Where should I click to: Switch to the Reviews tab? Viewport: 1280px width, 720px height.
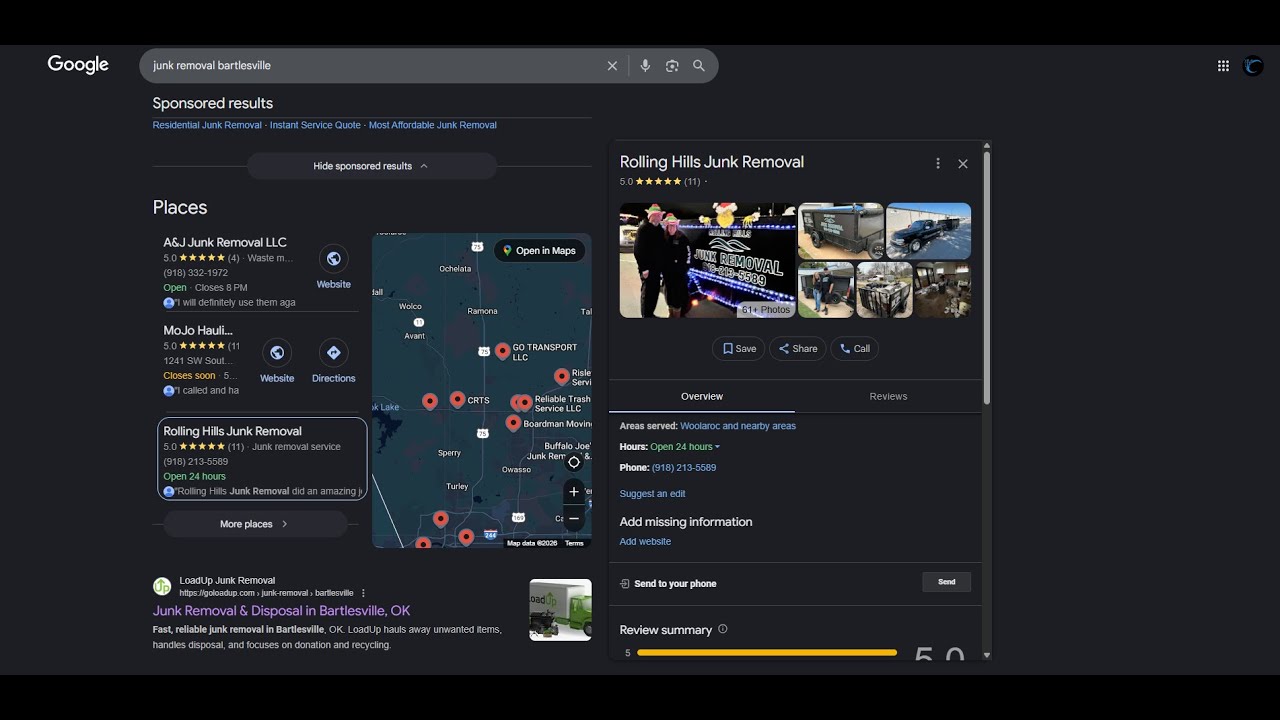pos(888,397)
